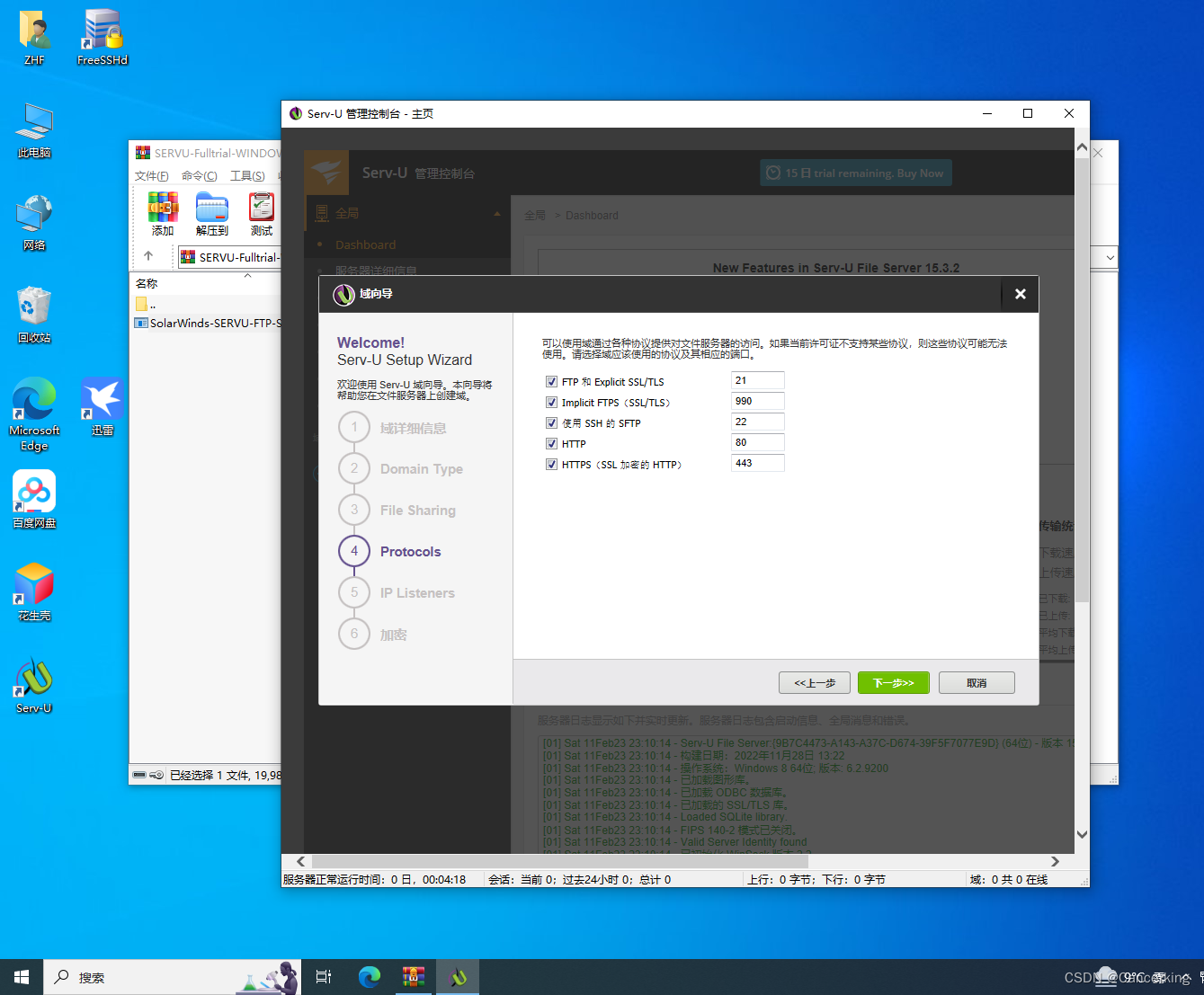Click the FTP port field showing 21
Screen dimensions: 1204x995
(x=758, y=380)
